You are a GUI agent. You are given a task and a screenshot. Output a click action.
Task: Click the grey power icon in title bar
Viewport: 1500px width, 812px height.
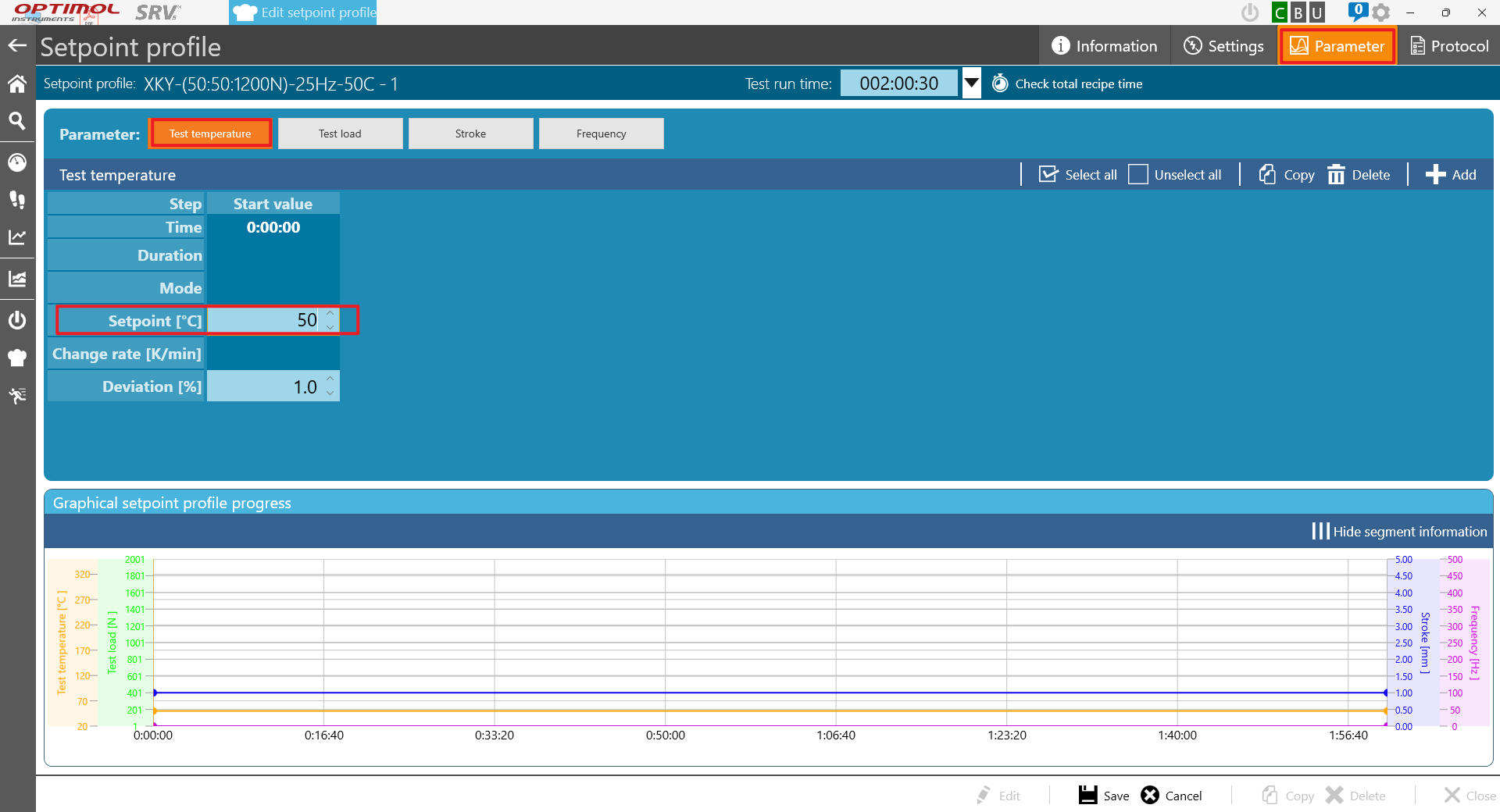tap(1250, 12)
